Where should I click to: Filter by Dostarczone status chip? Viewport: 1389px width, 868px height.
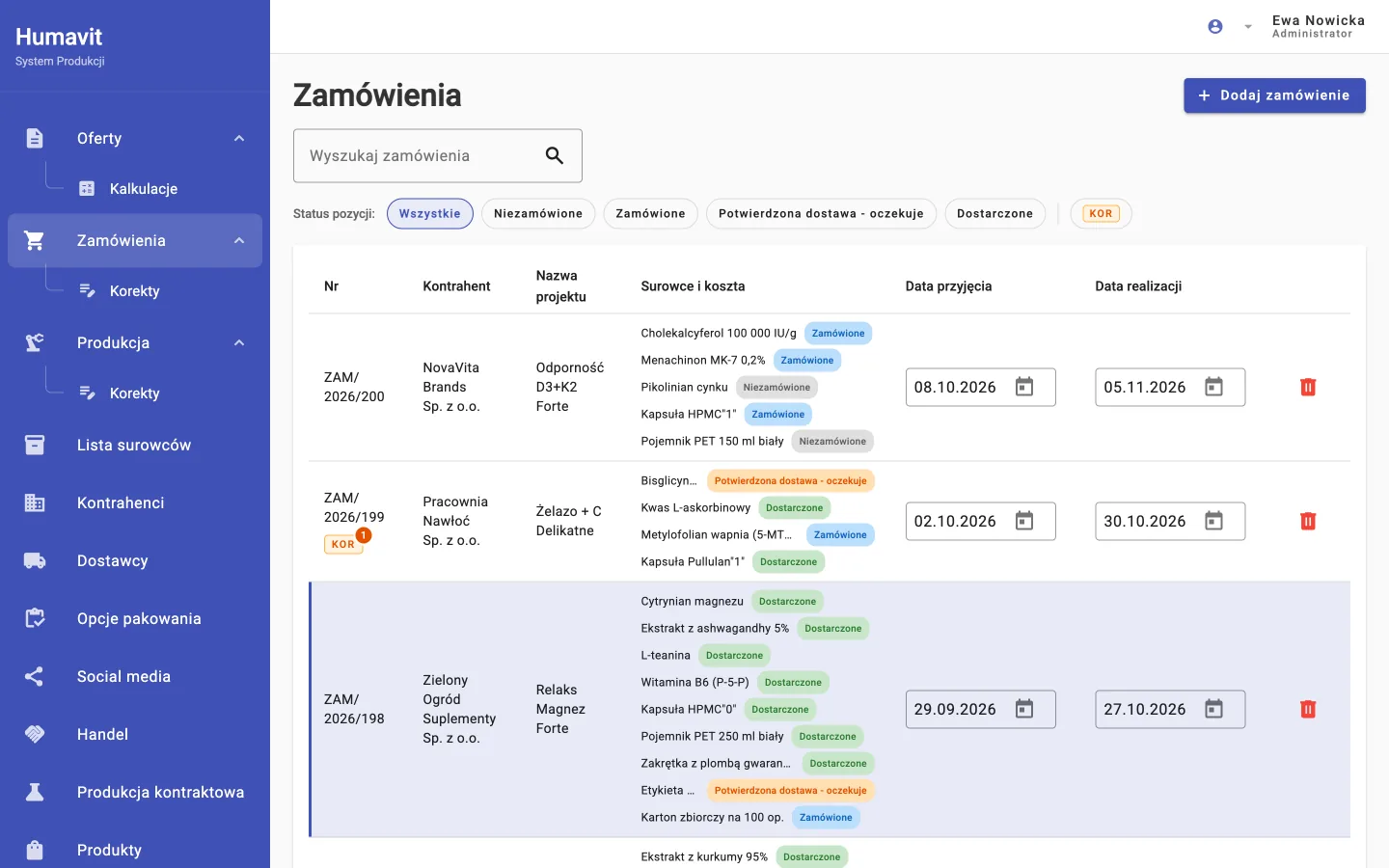[995, 213]
